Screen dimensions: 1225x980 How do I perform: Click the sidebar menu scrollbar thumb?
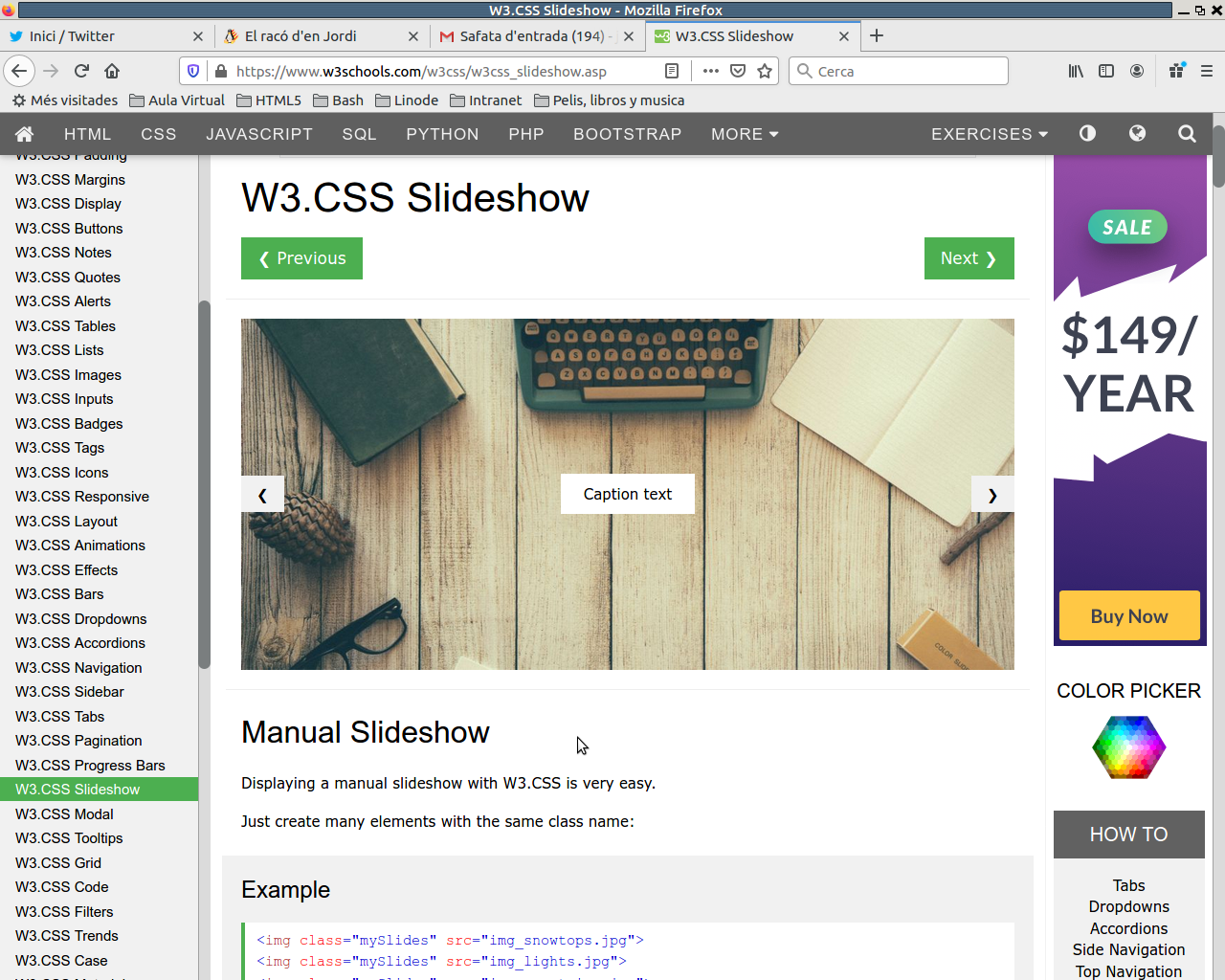[204, 484]
